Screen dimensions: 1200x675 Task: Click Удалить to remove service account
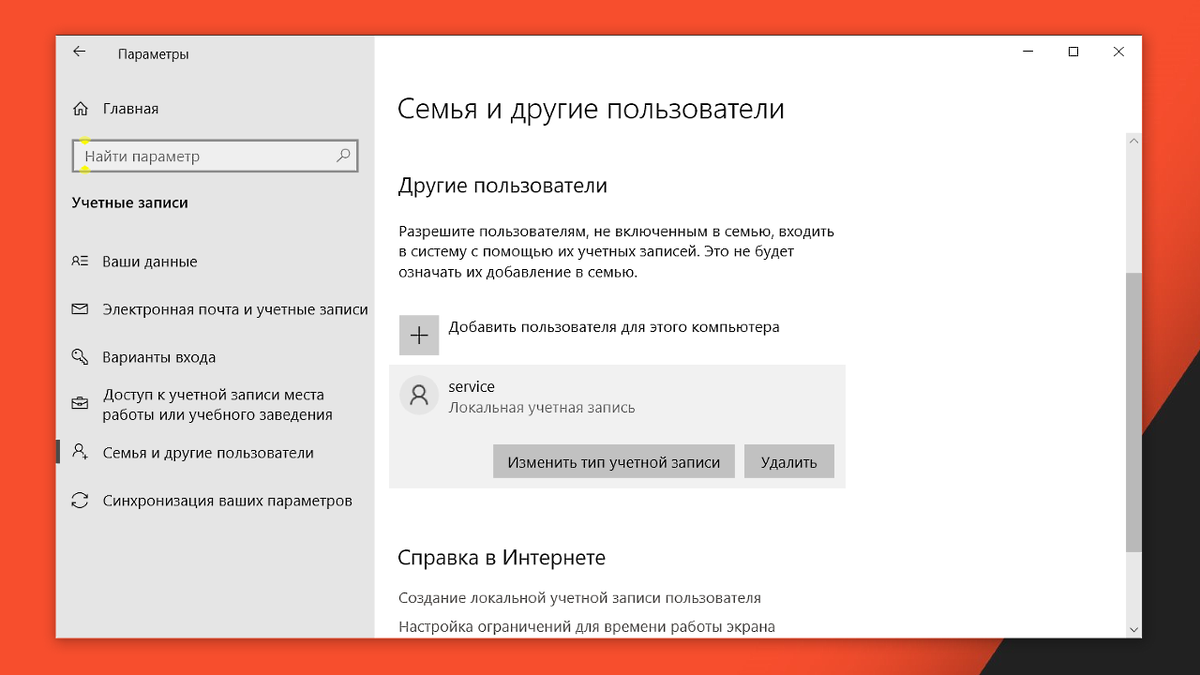tap(789, 462)
